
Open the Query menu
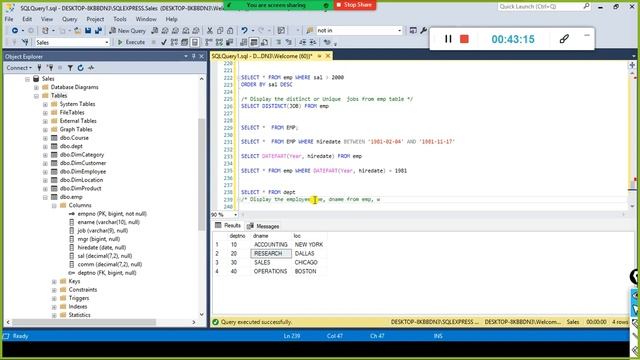tap(69, 19)
